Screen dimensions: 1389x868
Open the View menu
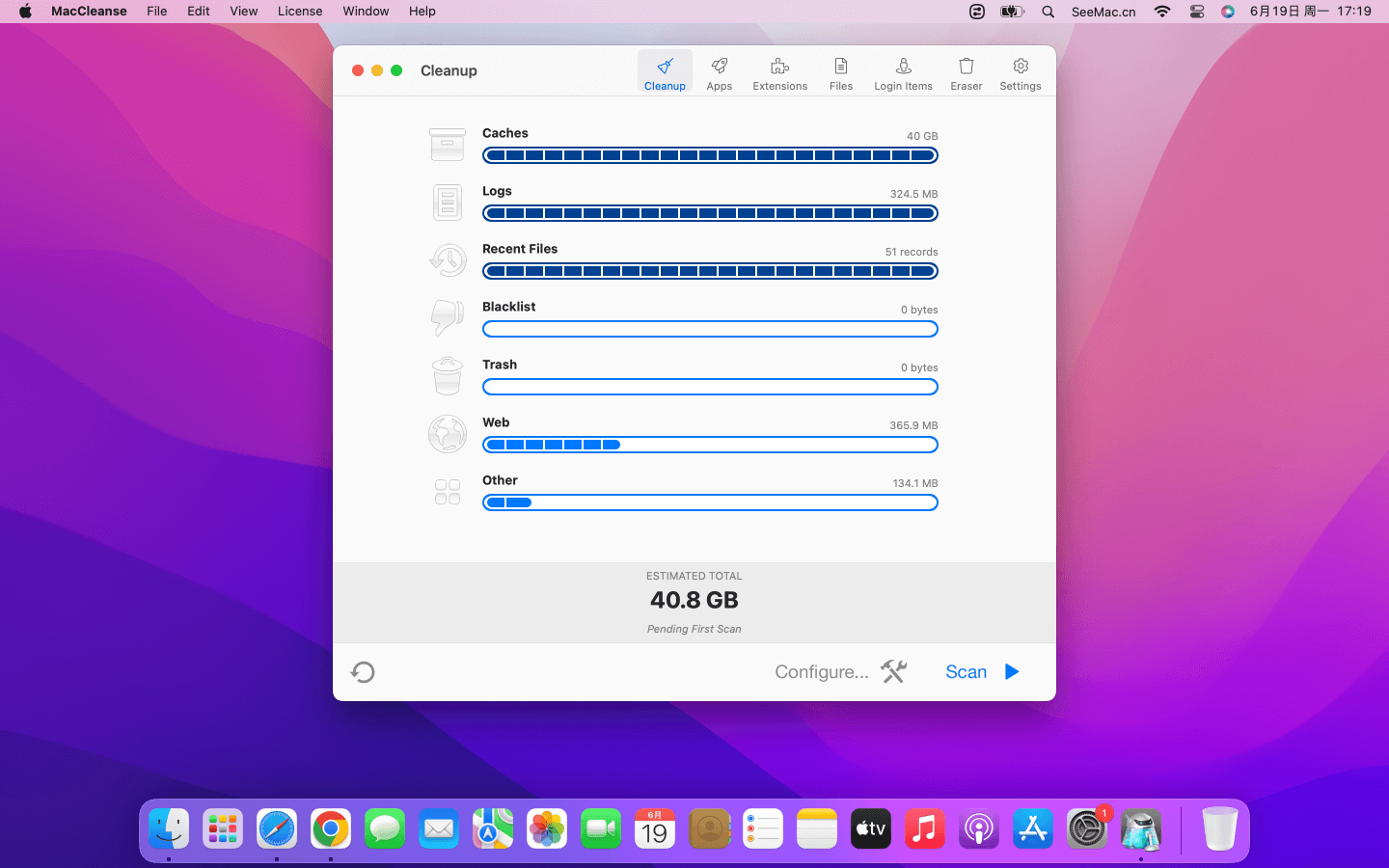(244, 12)
